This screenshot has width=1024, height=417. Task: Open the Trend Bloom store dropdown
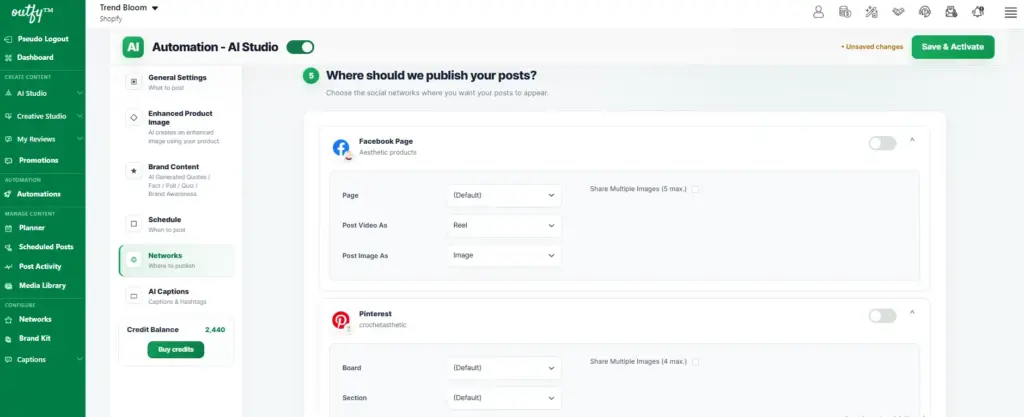click(x=129, y=8)
